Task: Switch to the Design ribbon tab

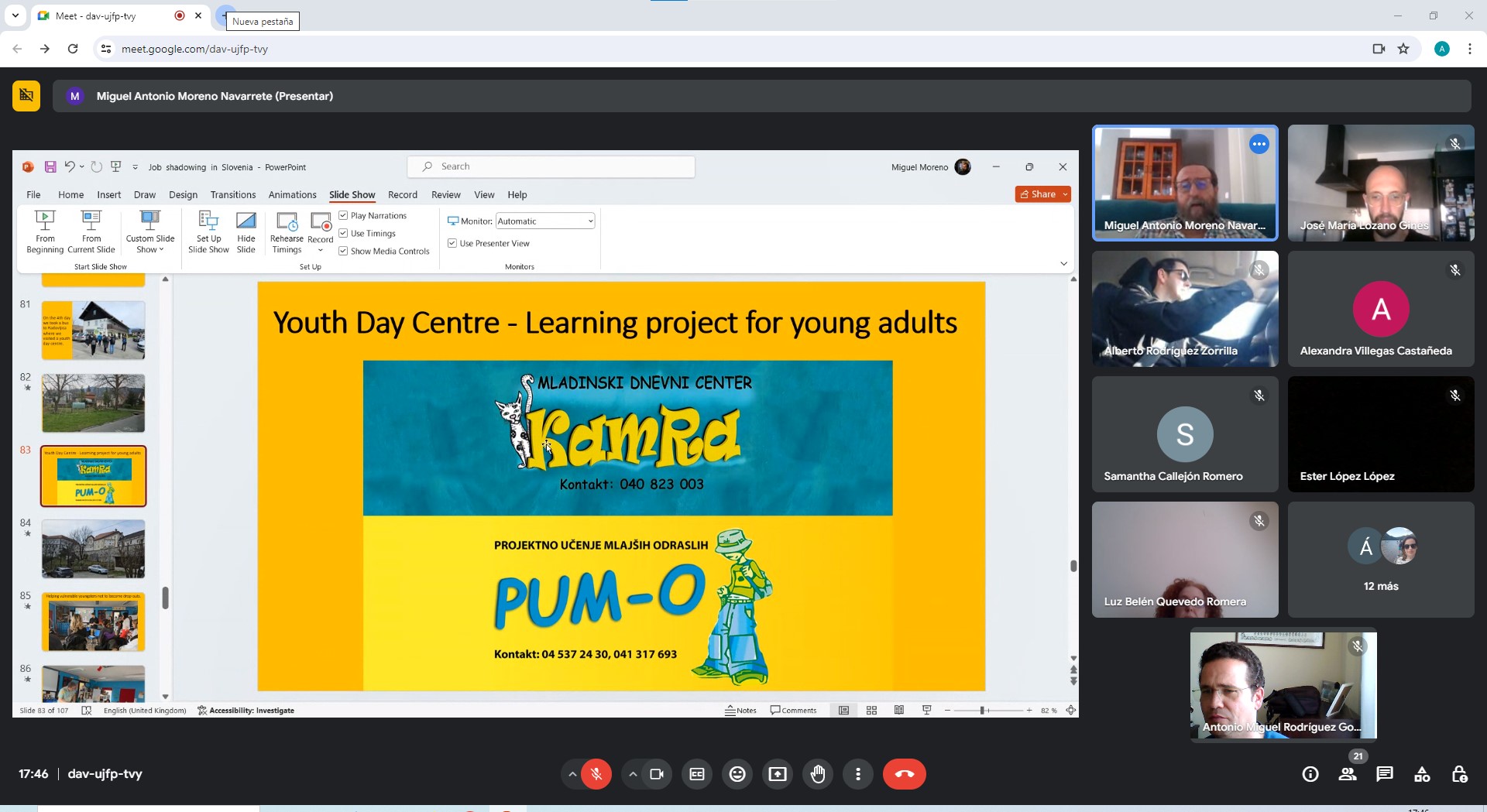Action: (183, 195)
